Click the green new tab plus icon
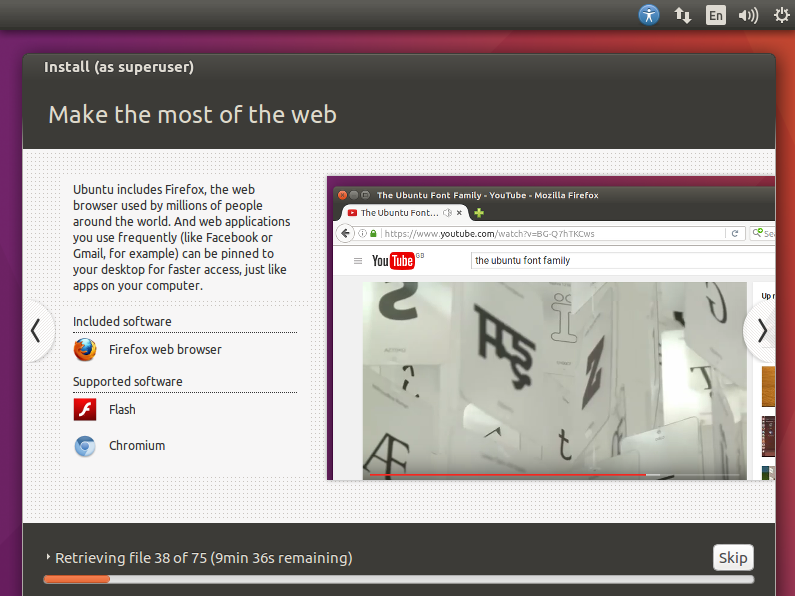 (479, 213)
